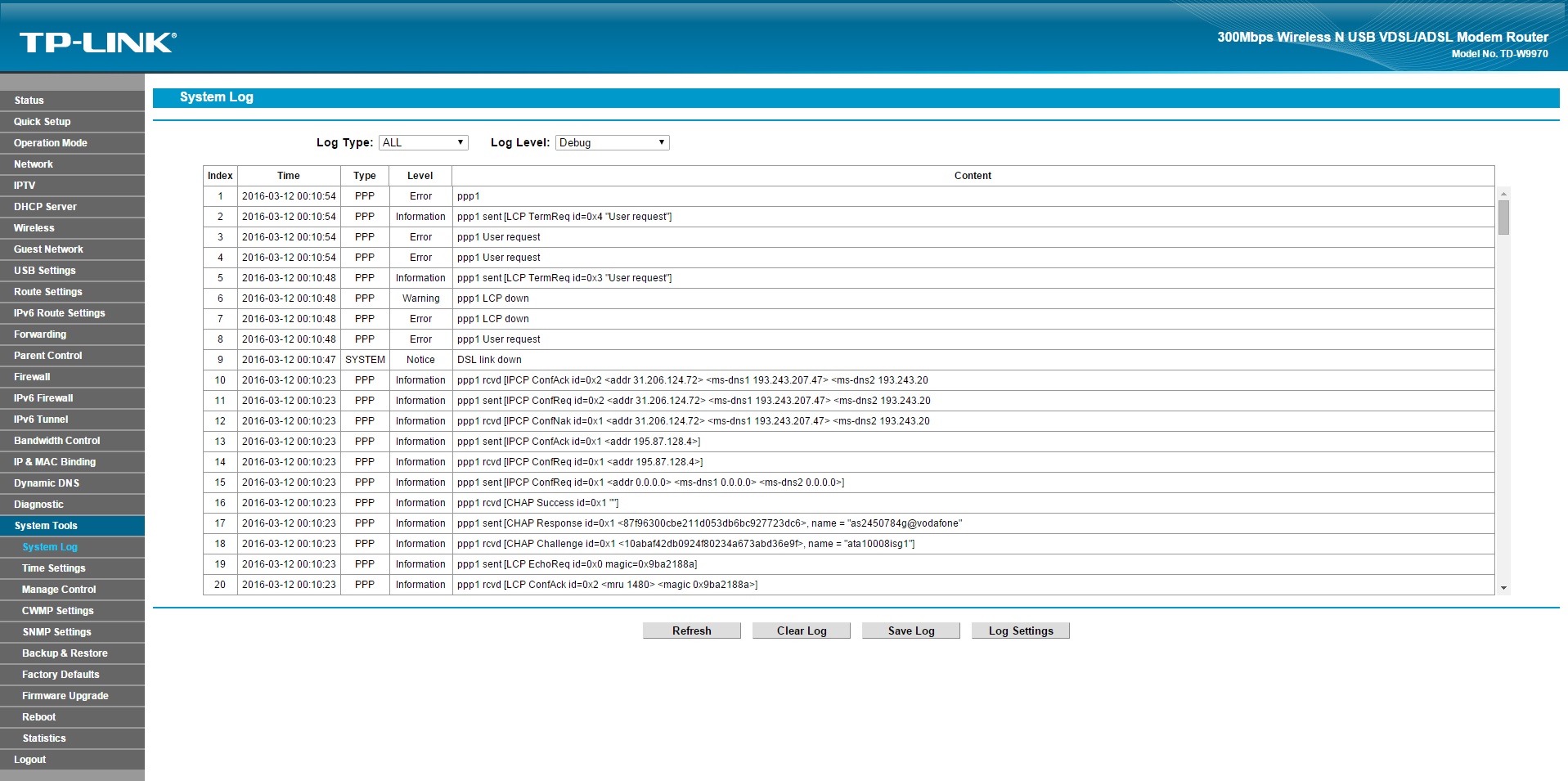Open Parent Control settings
Screen dimensions: 1568x781
point(72,356)
